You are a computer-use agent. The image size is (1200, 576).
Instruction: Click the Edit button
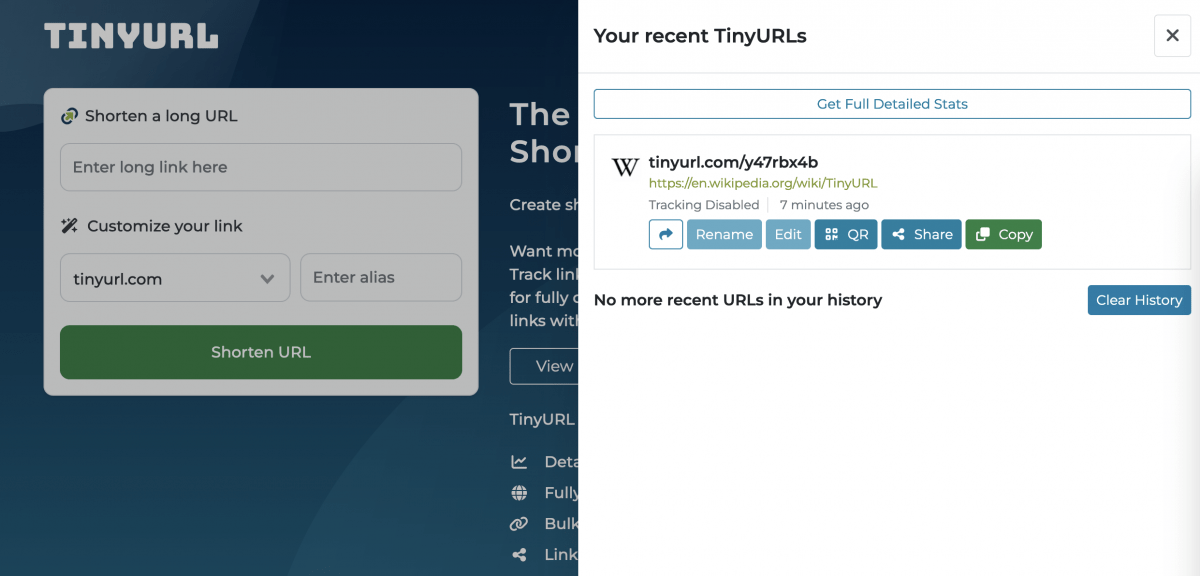point(788,234)
